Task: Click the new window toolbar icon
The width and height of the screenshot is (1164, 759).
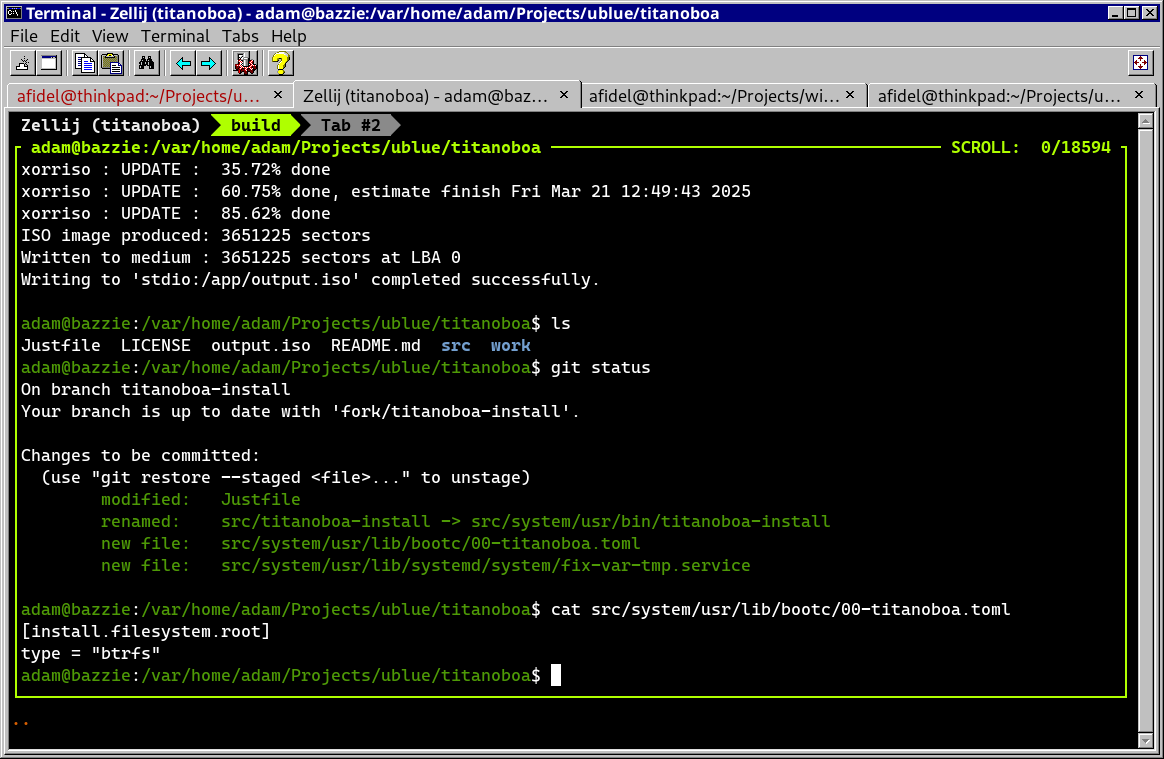Action: pos(49,64)
